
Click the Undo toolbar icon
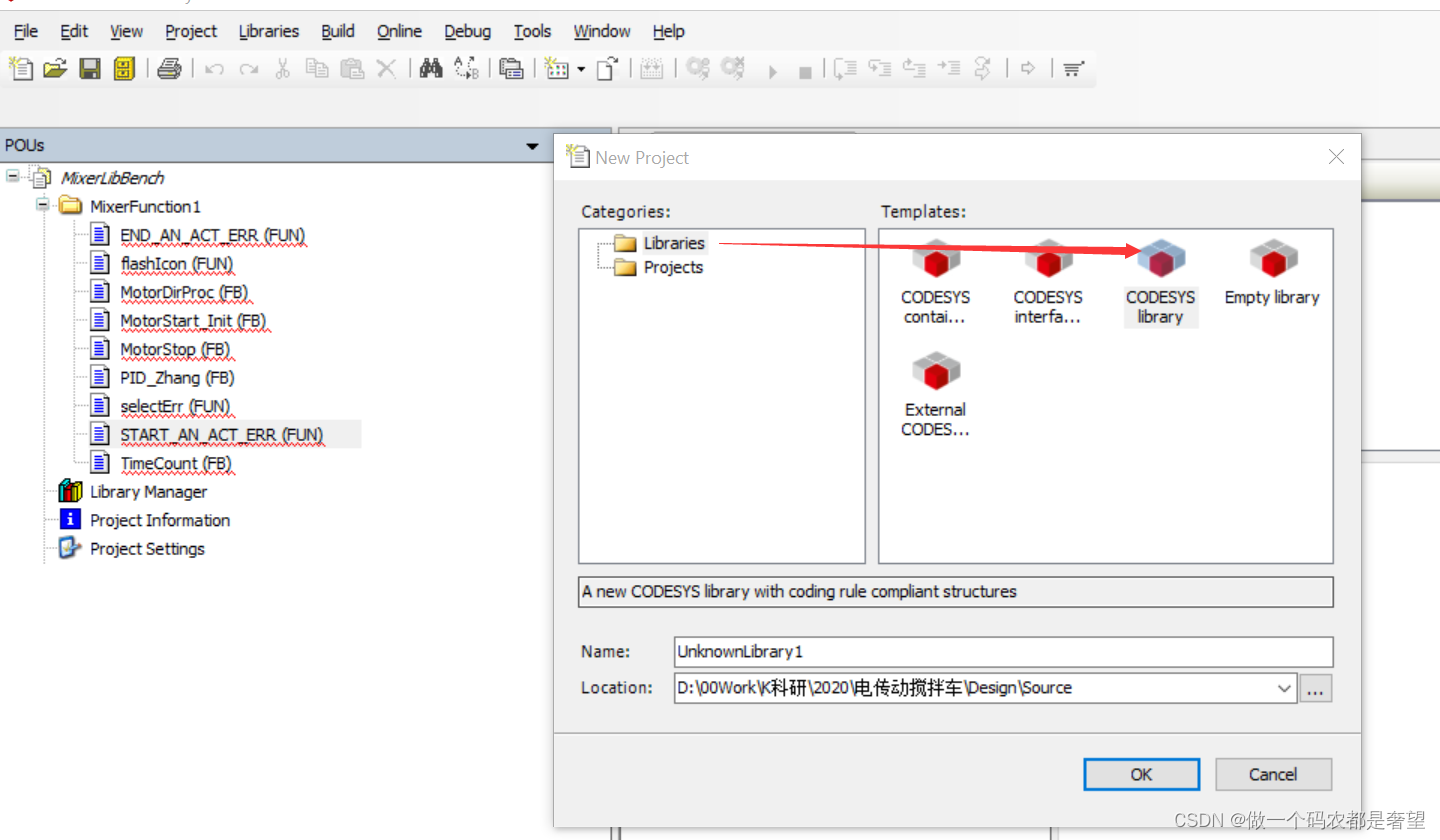tap(214, 69)
